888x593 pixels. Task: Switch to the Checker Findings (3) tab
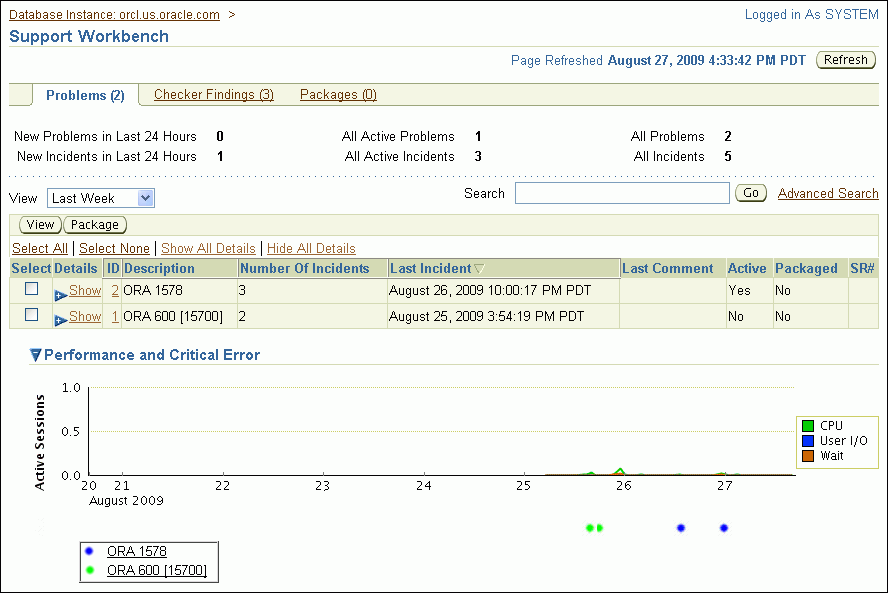coord(213,95)
